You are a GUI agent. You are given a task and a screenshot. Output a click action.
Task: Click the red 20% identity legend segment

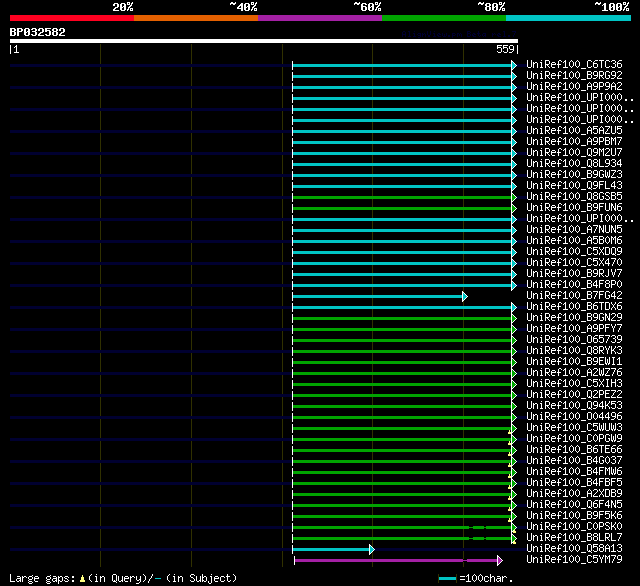[72, 18]
